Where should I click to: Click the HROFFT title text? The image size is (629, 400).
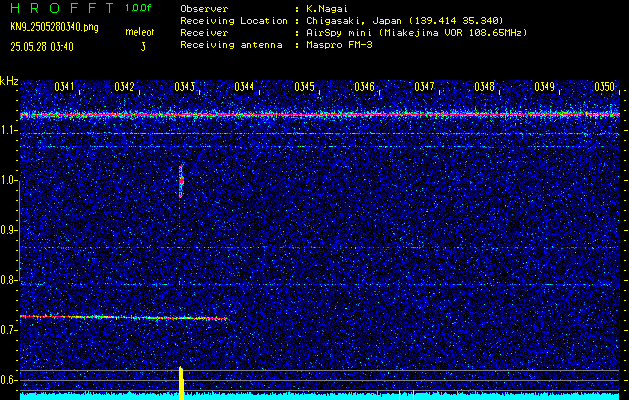63,8
